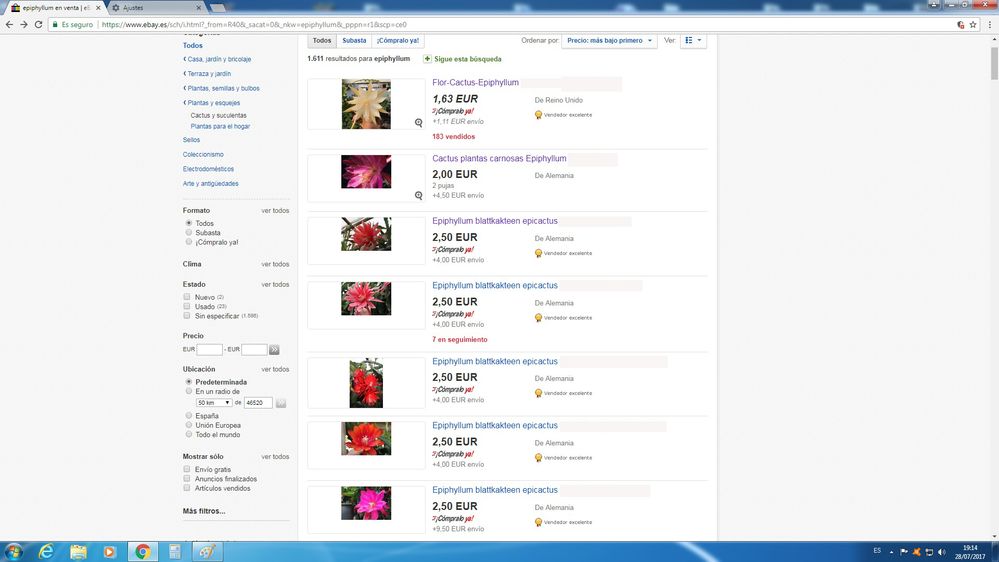The height and width of the screenshot is (562, 999).
Task: Apply the location radius arrow button
Action: tap(280, 403)
